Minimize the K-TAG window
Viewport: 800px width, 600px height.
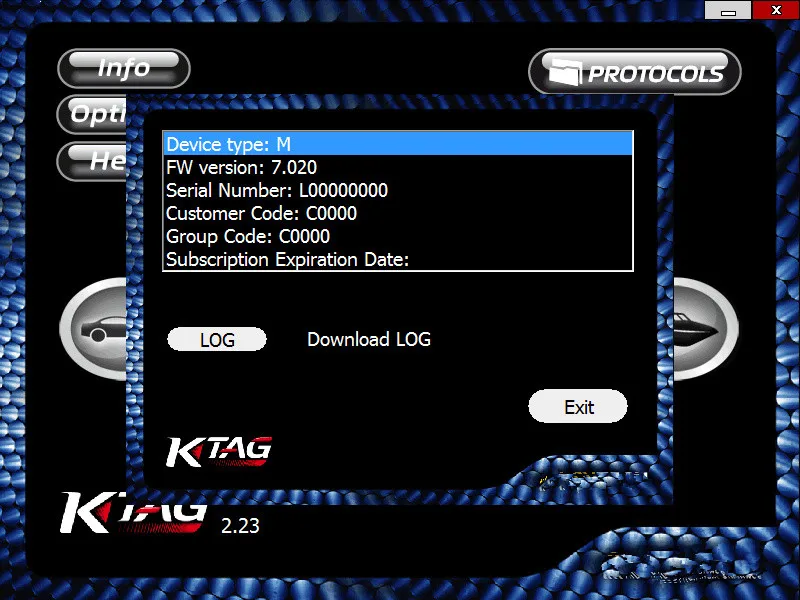click(x=728, y=10)
